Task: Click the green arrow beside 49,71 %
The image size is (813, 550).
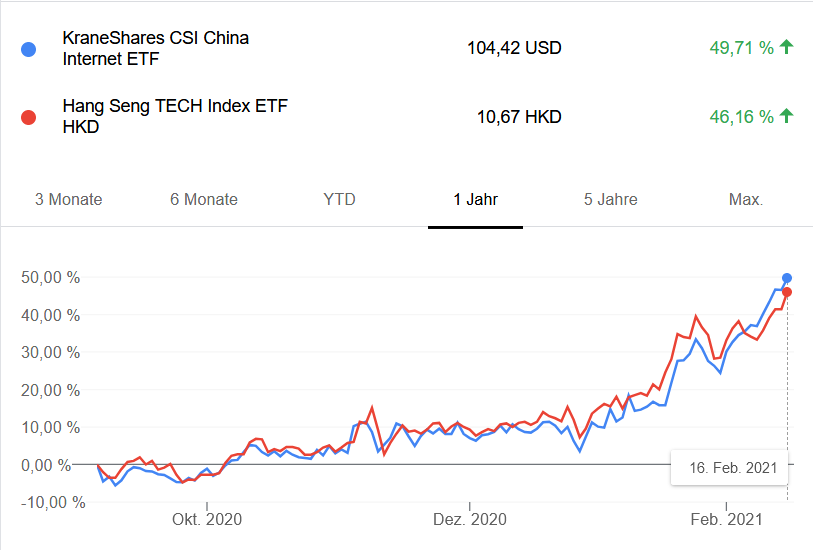Action: point(786,47)
